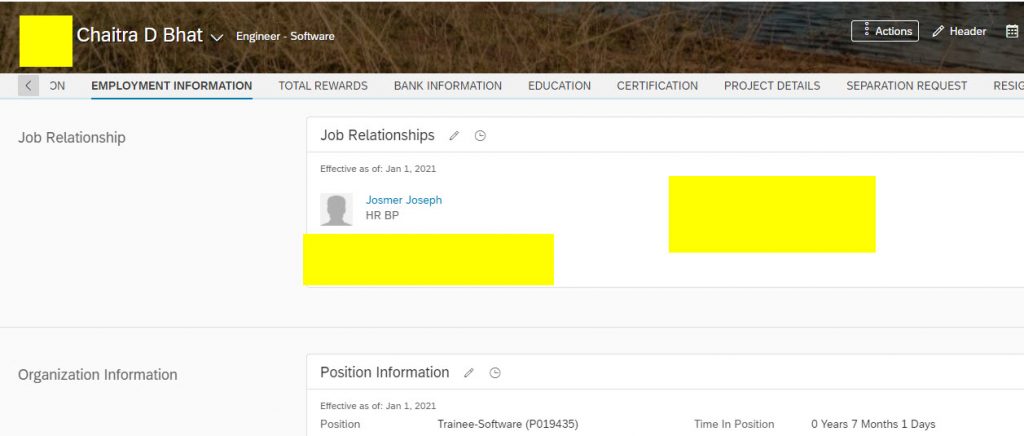Open the partially visible tab ending in ON
The image size is (1024, 436).
click(x=57, y=86)
